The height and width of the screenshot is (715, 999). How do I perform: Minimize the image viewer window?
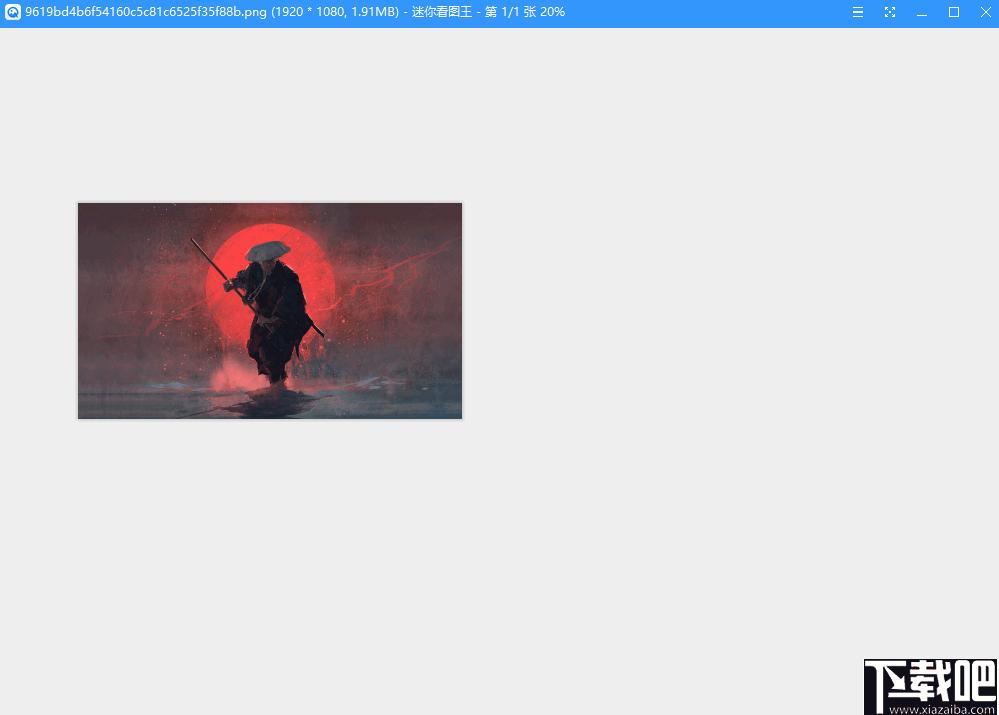click(x=922, y=13)
